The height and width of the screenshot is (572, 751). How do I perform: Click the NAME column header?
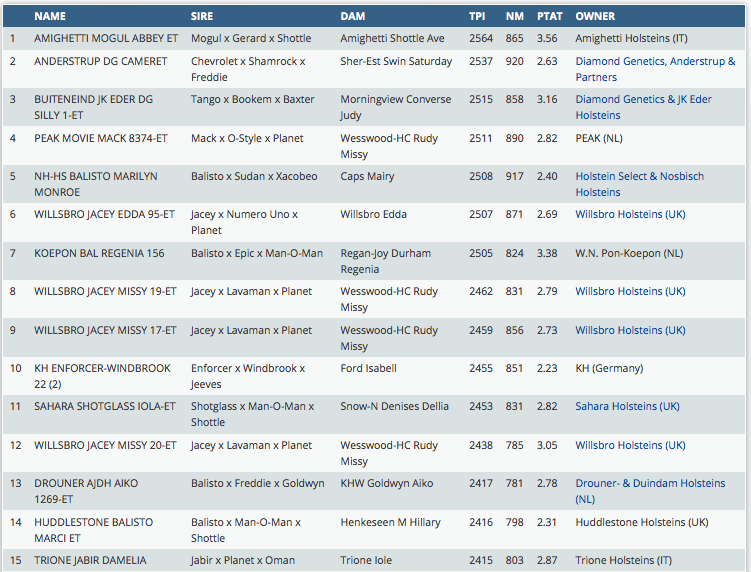pyautogui.click(x=50, y=16)
